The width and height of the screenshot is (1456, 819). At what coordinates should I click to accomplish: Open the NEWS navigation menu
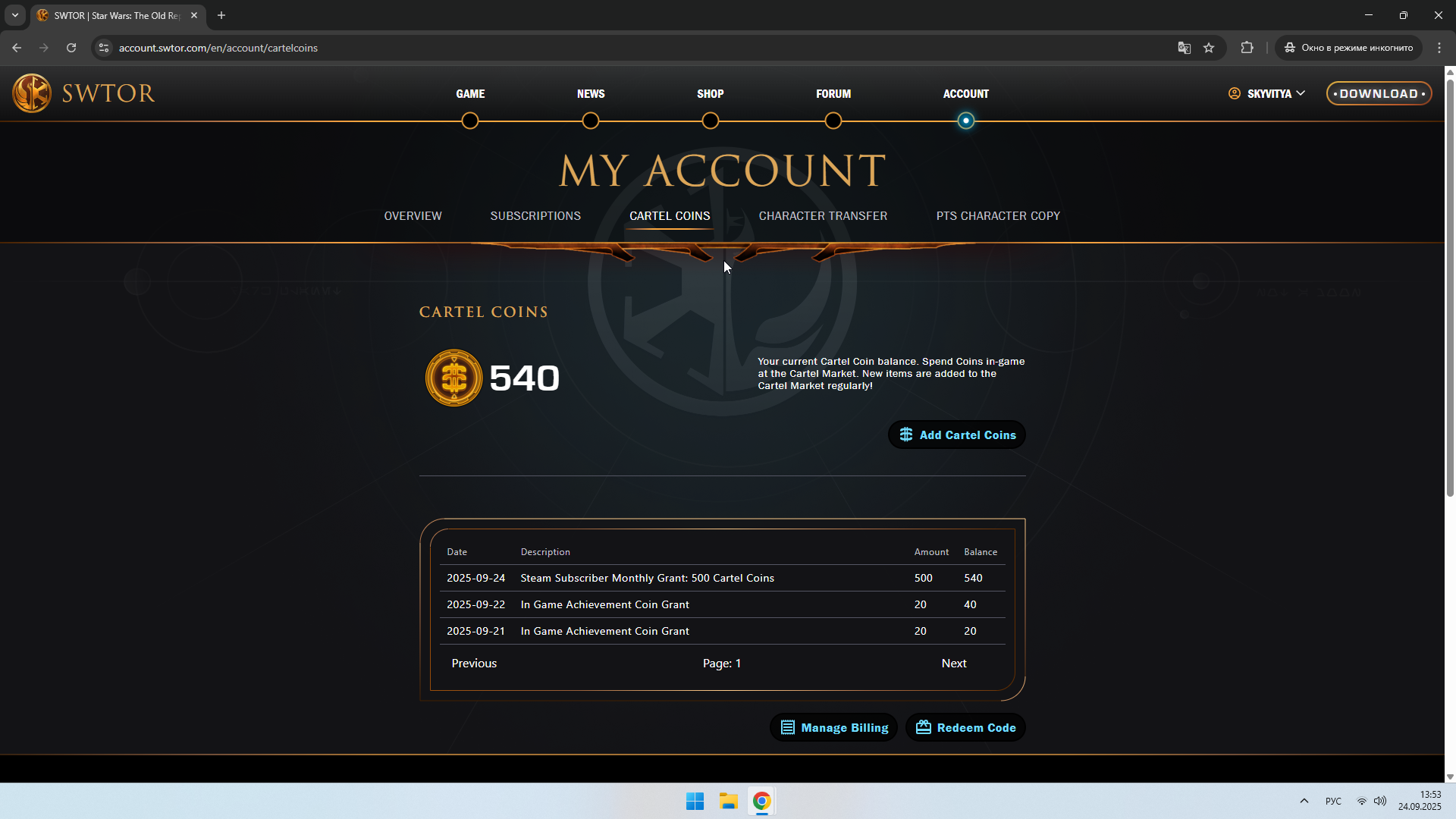click(x=591, y=94)
